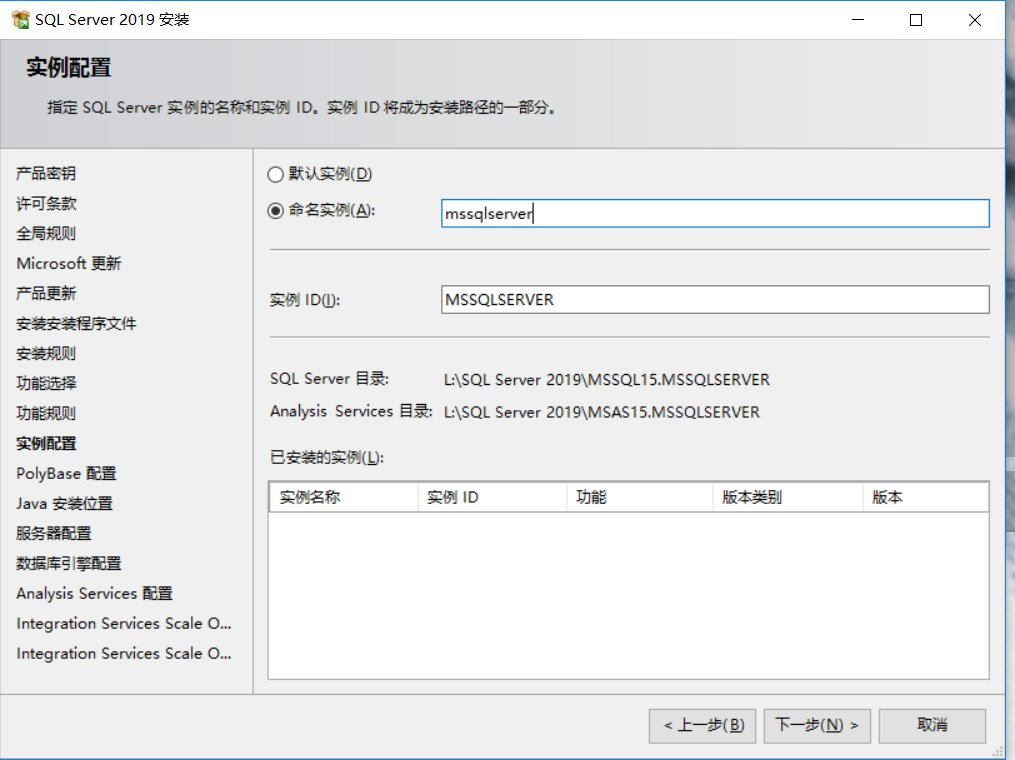The width and height of the screenshot is (1015, 760).
Task: Select the 功能规则 step
Action: 46,413
